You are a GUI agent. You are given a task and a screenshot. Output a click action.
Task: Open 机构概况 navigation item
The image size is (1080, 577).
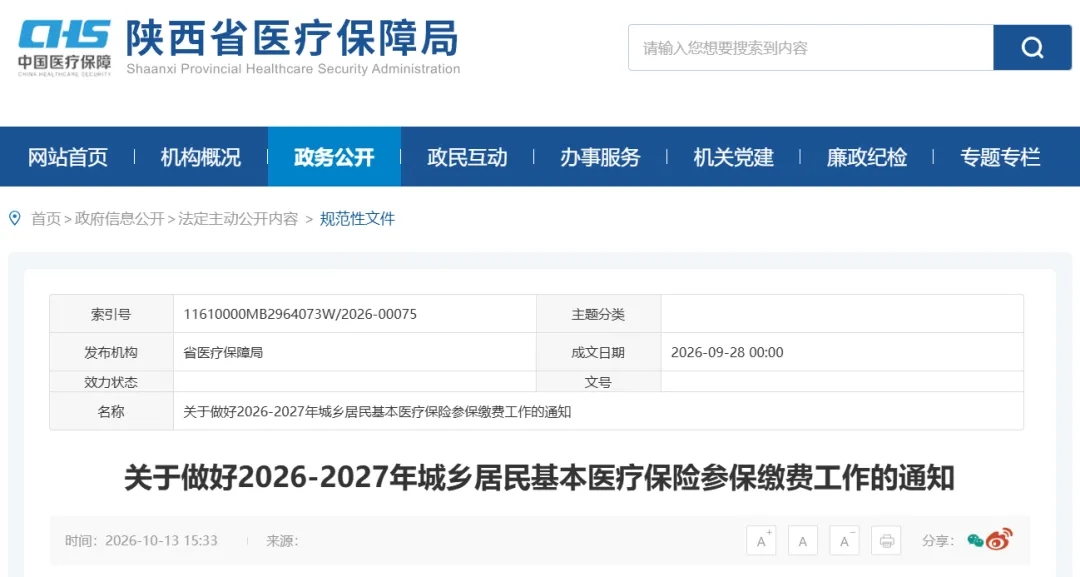point(200,157)
